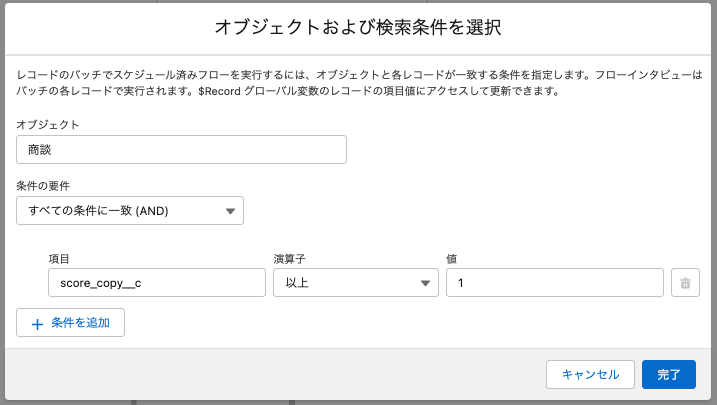The height and width of the screenshot is (405, 717).
Task: Click the 項目 column label
Action: pos(59,259)
